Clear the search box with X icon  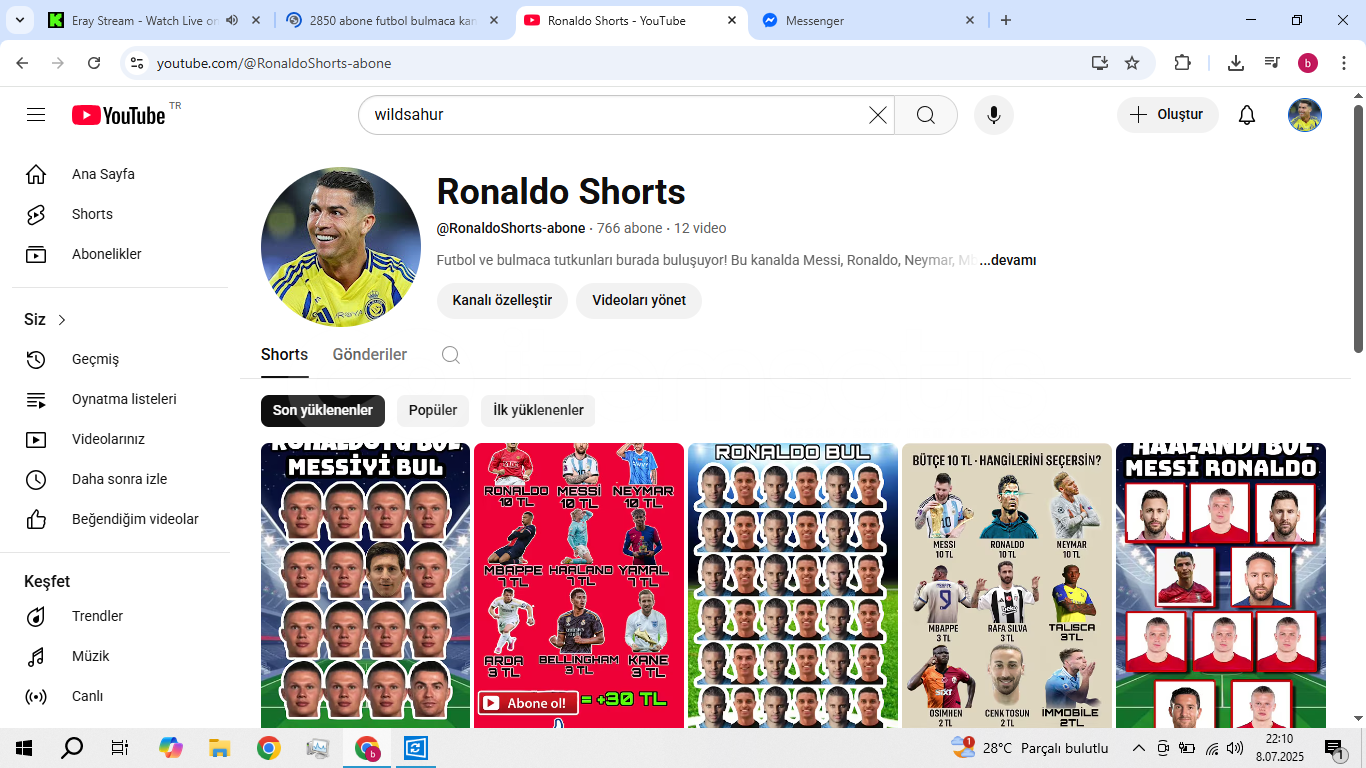(x=878, y=115)
